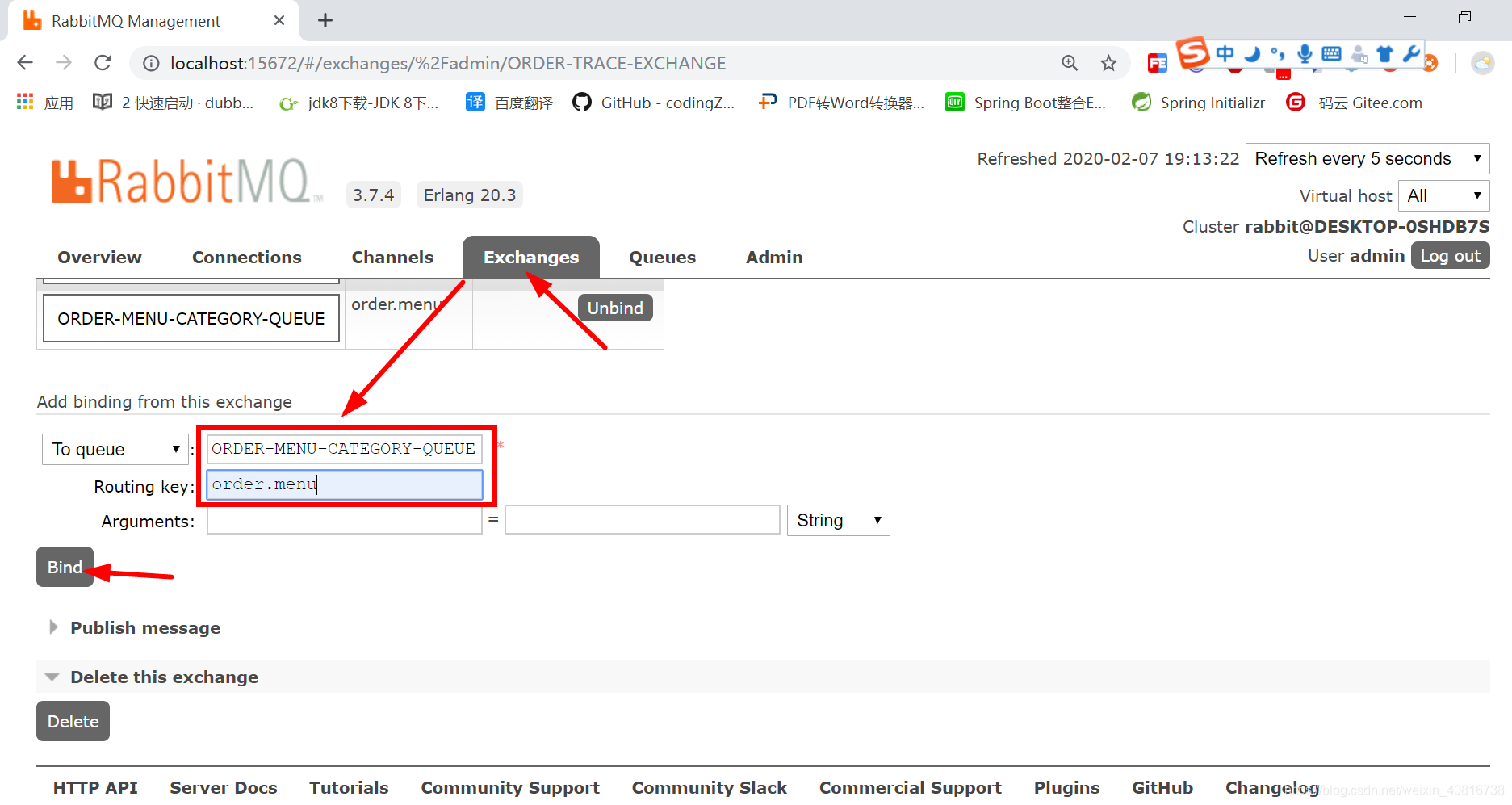Bookmark this page with the star icon
Image resolution: width=1512 pixels, height=805 pixels.
pyautogui.click(x=1108, y=63)
